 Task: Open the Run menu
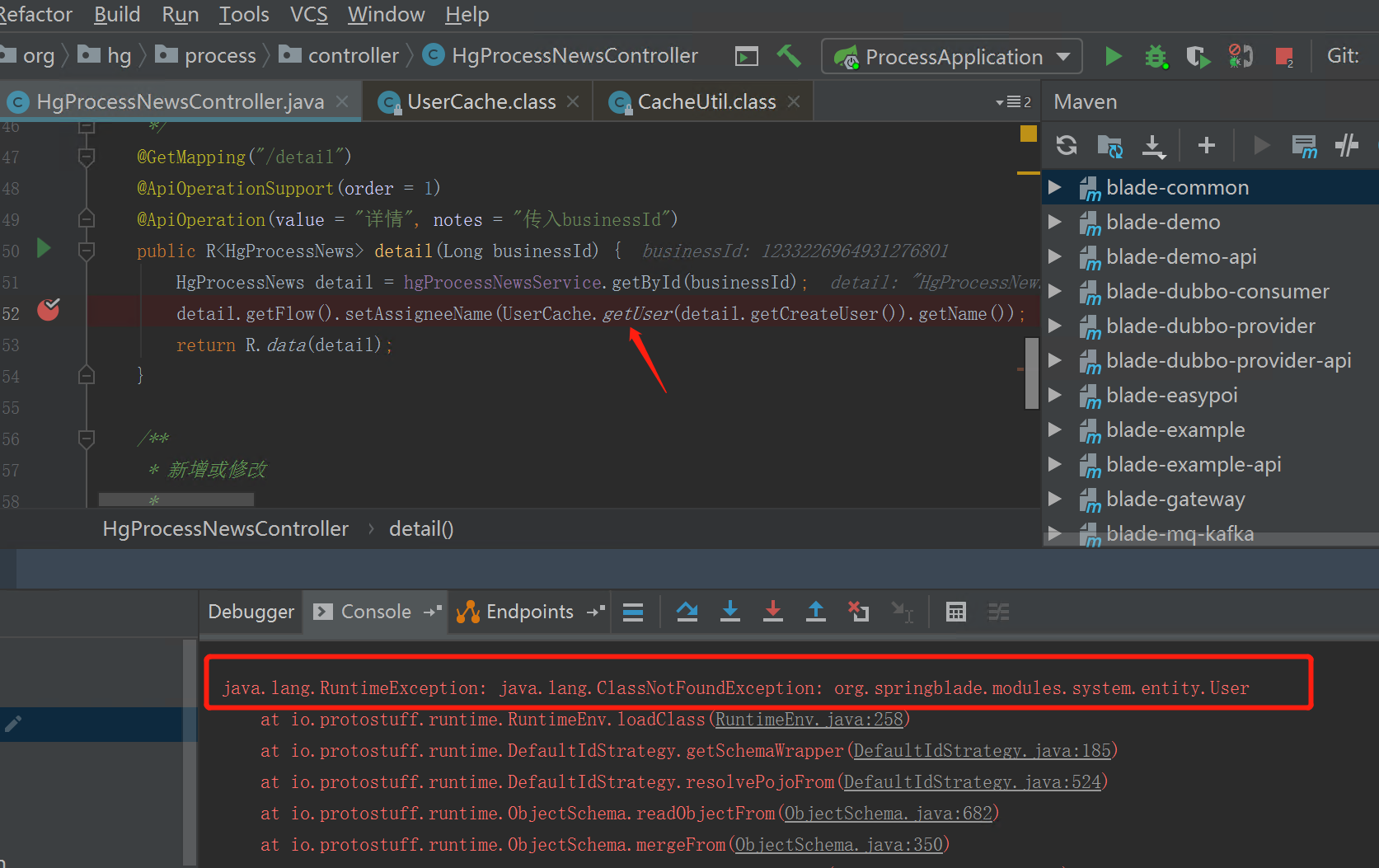click(181, 14)
